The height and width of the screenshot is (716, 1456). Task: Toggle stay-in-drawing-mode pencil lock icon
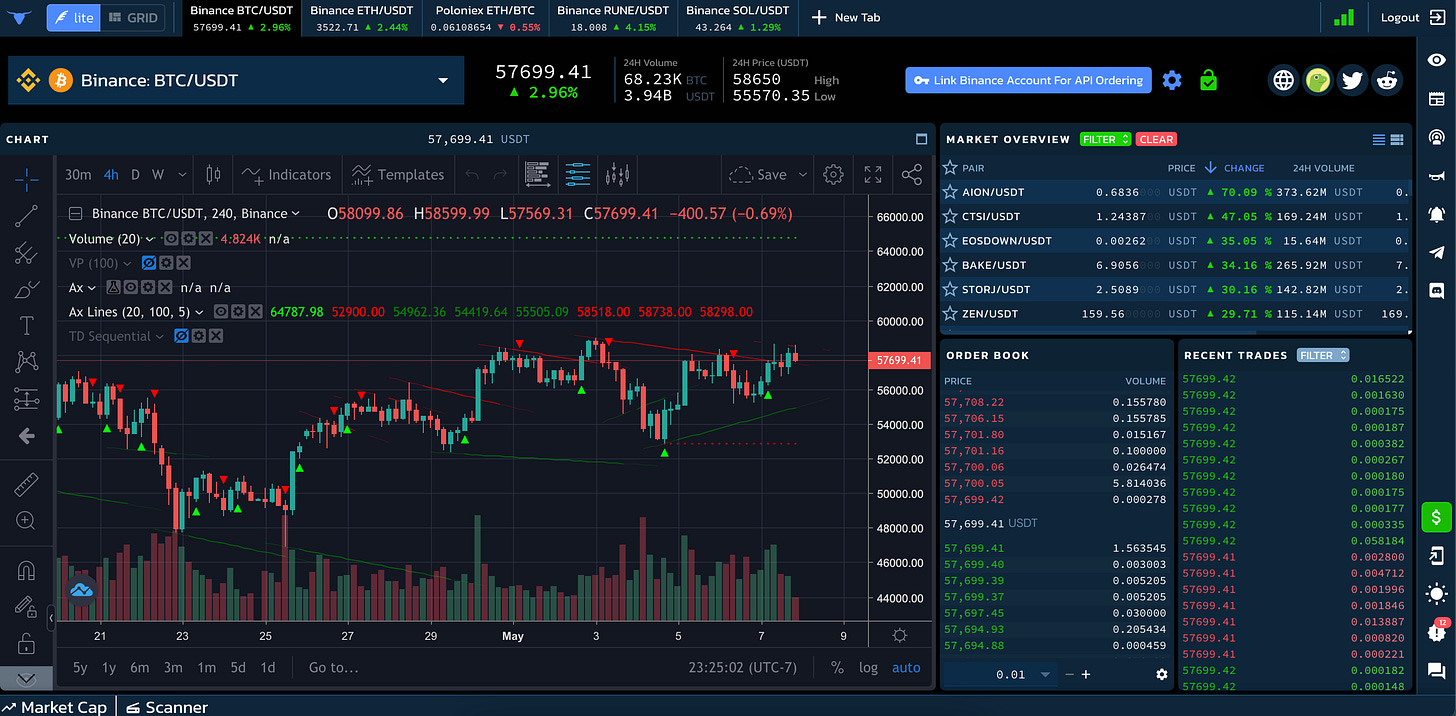26,606
